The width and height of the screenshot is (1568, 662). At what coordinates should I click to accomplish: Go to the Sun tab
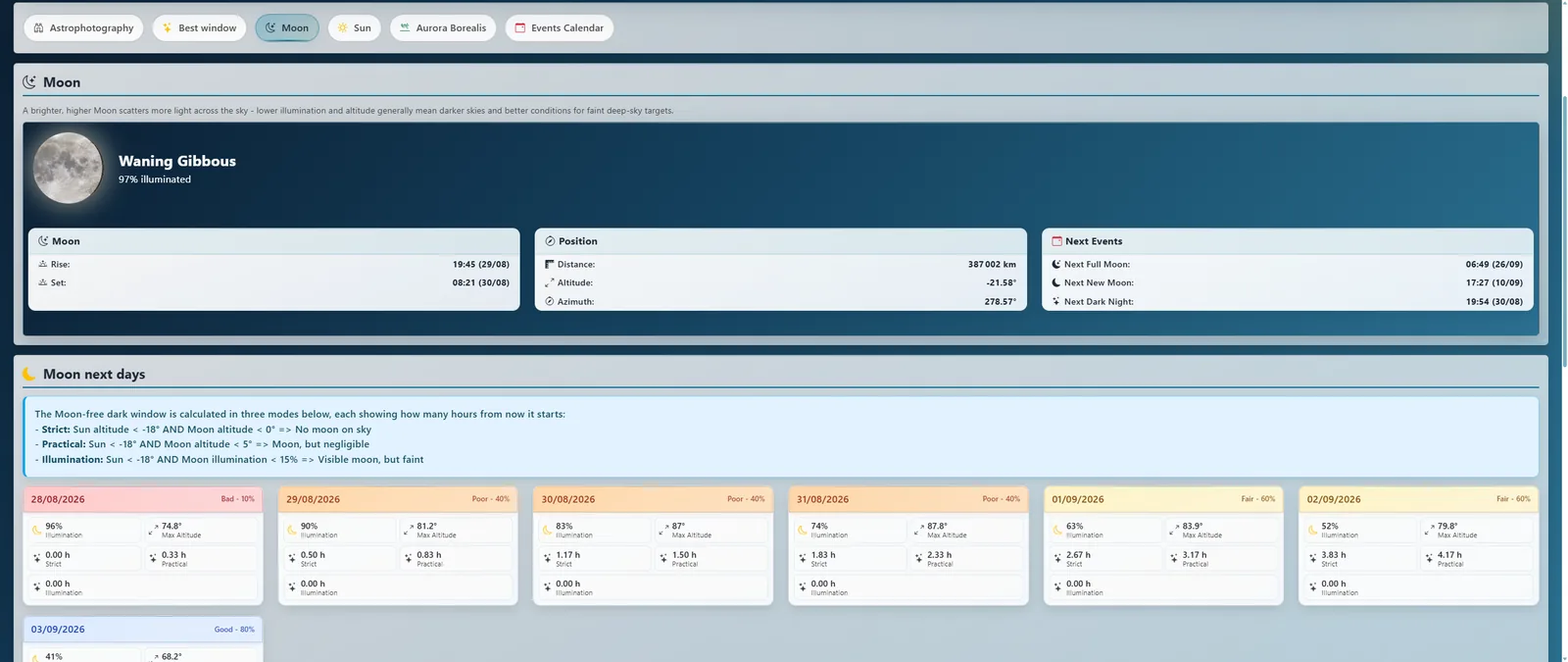tap(354, 27)
